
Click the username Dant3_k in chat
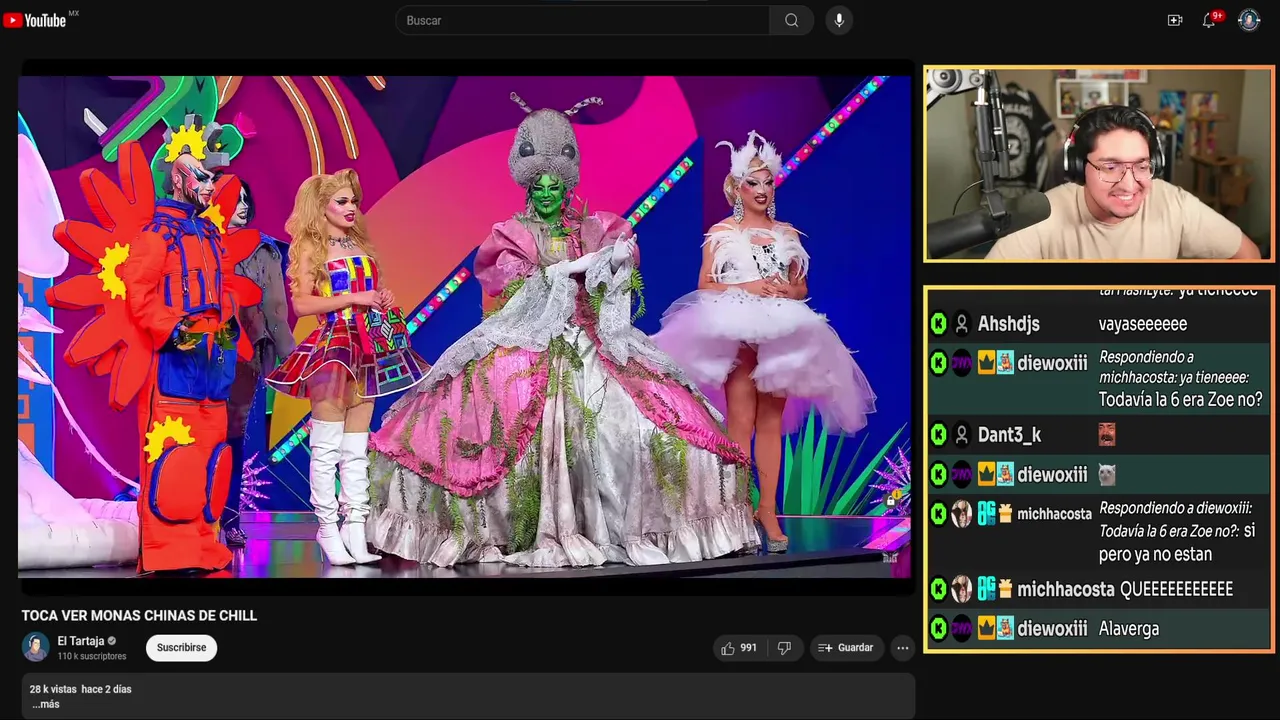[x=1009, y=435]
